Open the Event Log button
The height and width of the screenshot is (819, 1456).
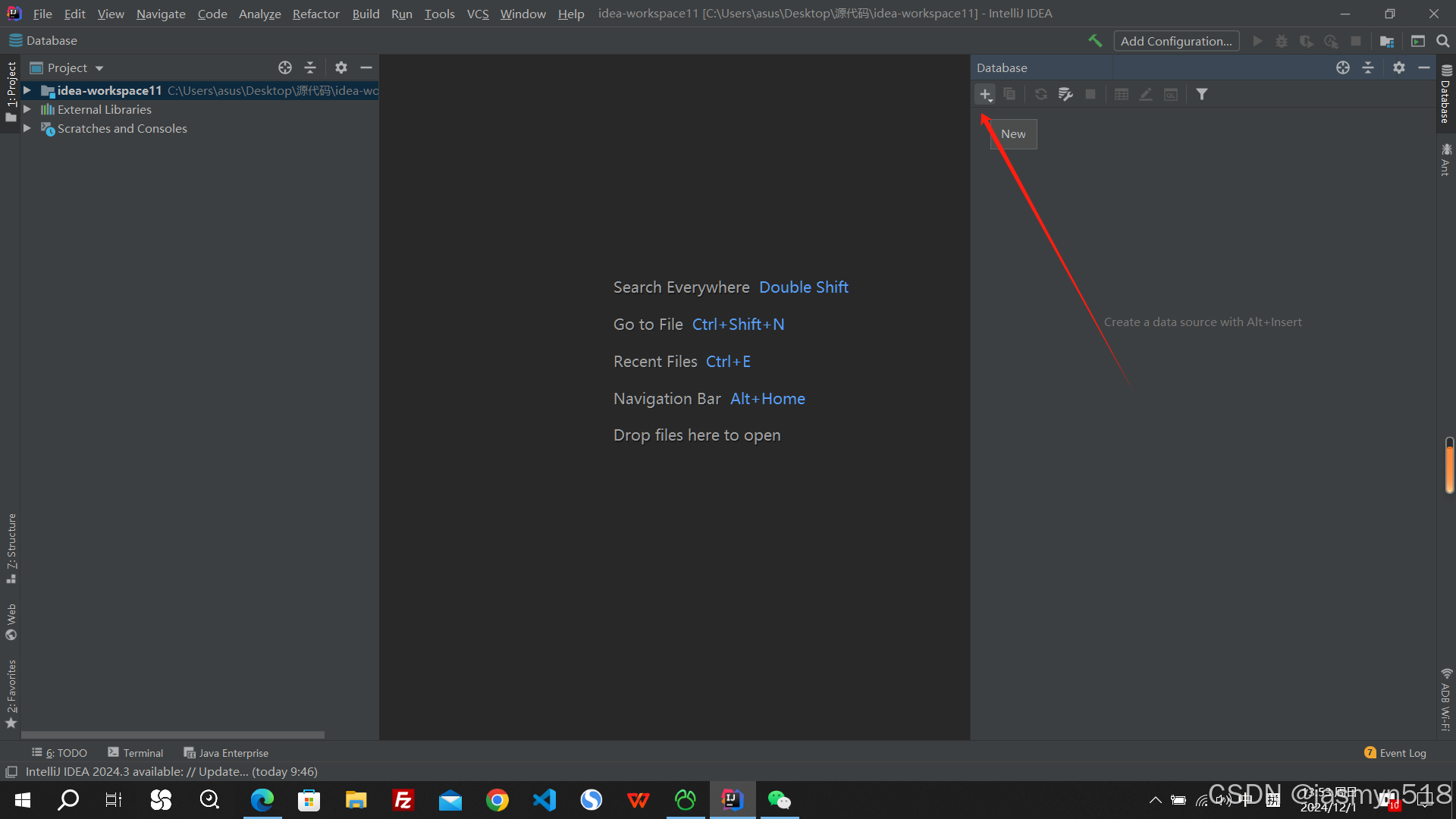pos(1395,753)
